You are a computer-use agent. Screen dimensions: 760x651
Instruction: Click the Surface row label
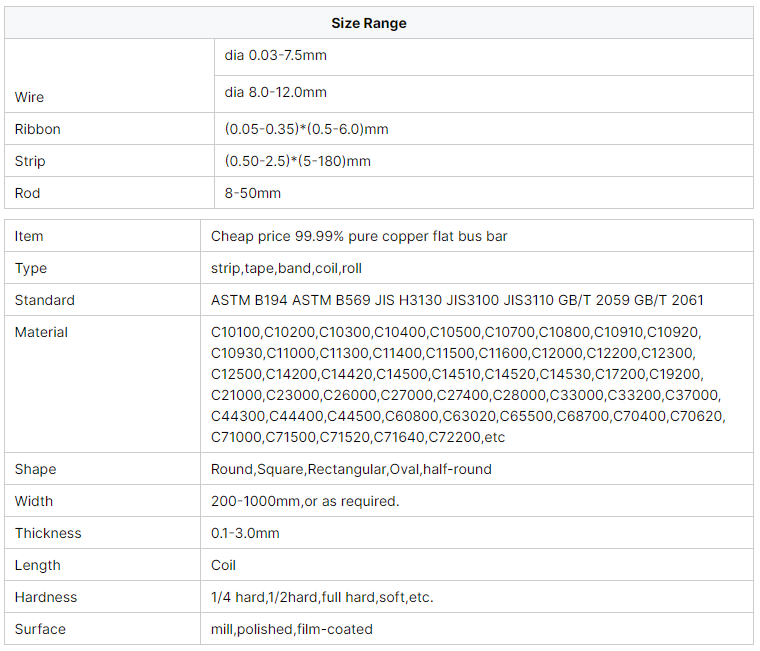[x=40, y=629]
